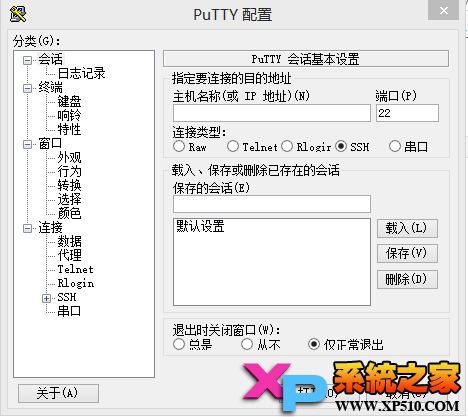Select the SSH connection type
Viewport: 468px width, 417px height.
[x=341, y=146]
